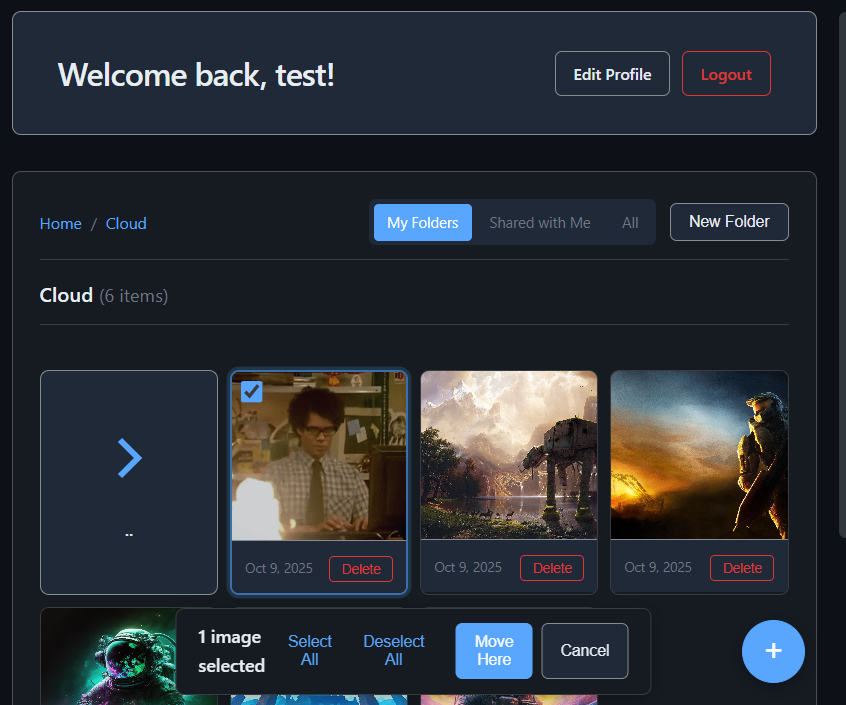Go to Home breadcrumb link
846x705 pixels.
[x=61, y=224]
